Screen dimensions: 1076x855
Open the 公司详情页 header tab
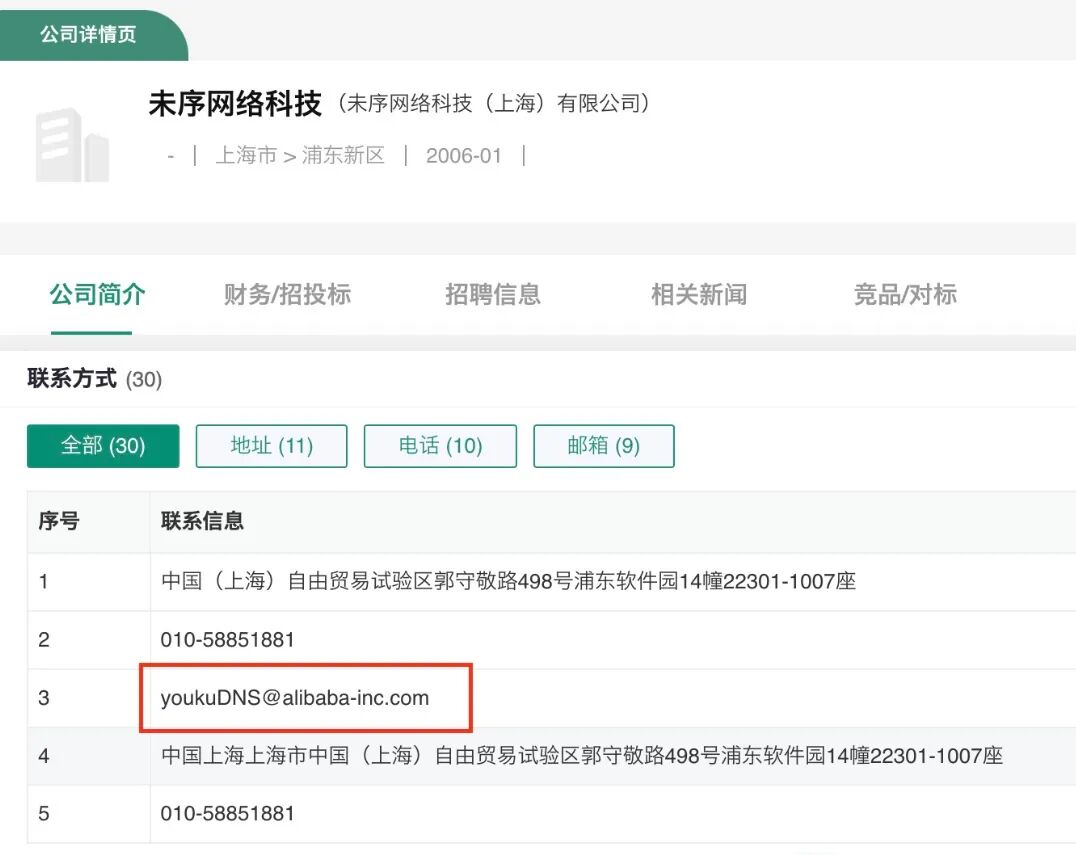click(x=88, y=35)
